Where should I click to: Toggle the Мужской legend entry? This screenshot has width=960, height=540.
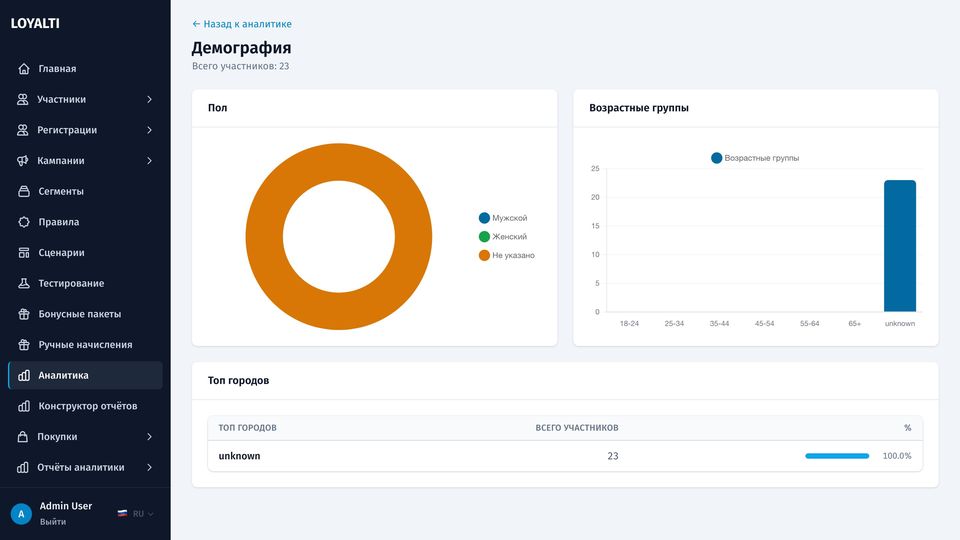503,218
